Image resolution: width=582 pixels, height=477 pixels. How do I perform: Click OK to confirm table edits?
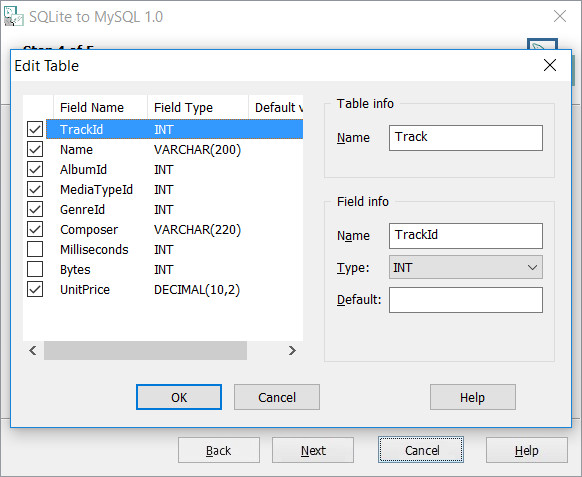[x=179, y=397]
